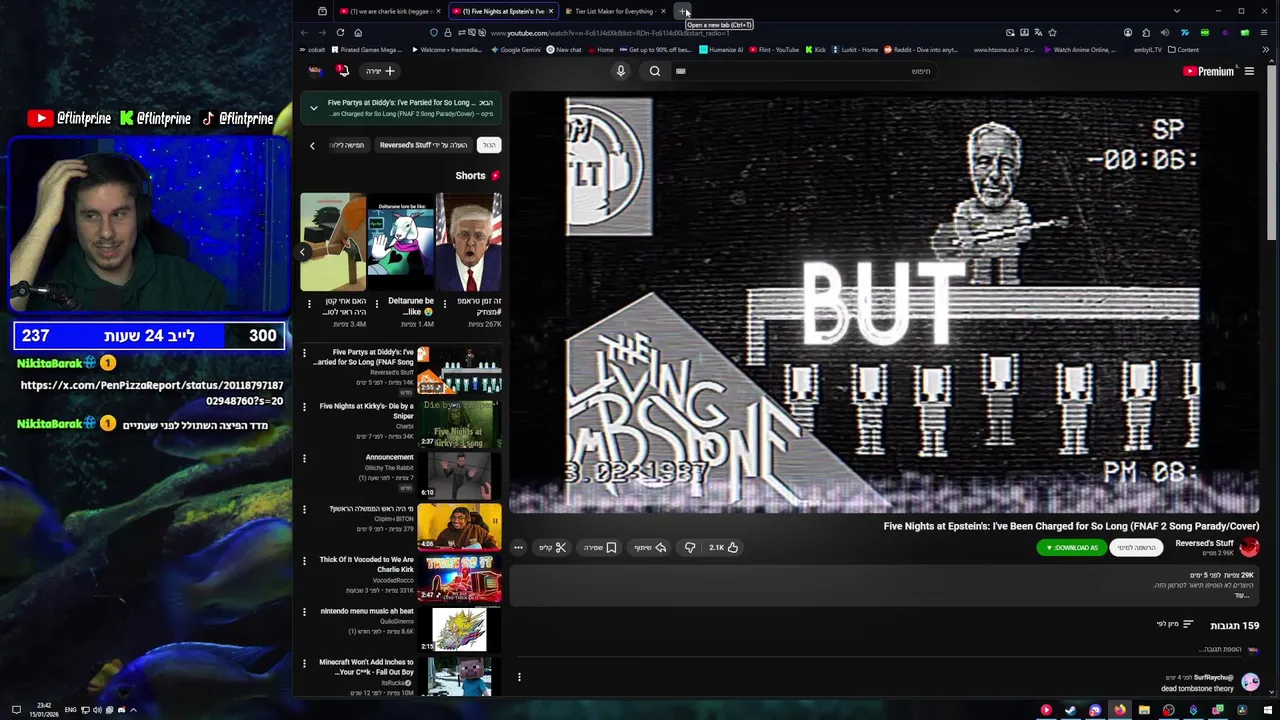Open the 'Humanize AI' bookmark
1280x720 pixels.
pos(721,49)
